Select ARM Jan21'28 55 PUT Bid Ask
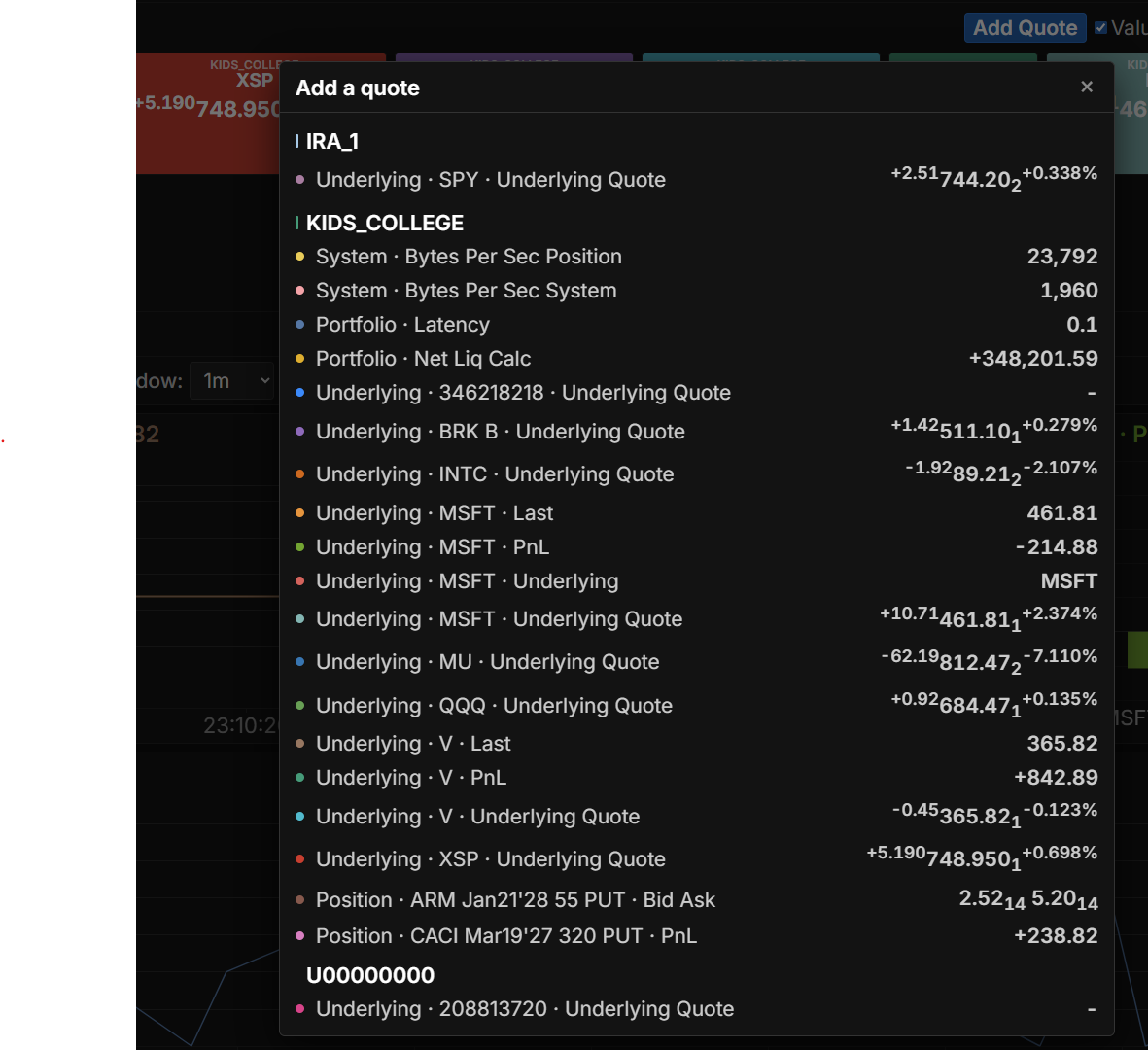 [696, 900]
